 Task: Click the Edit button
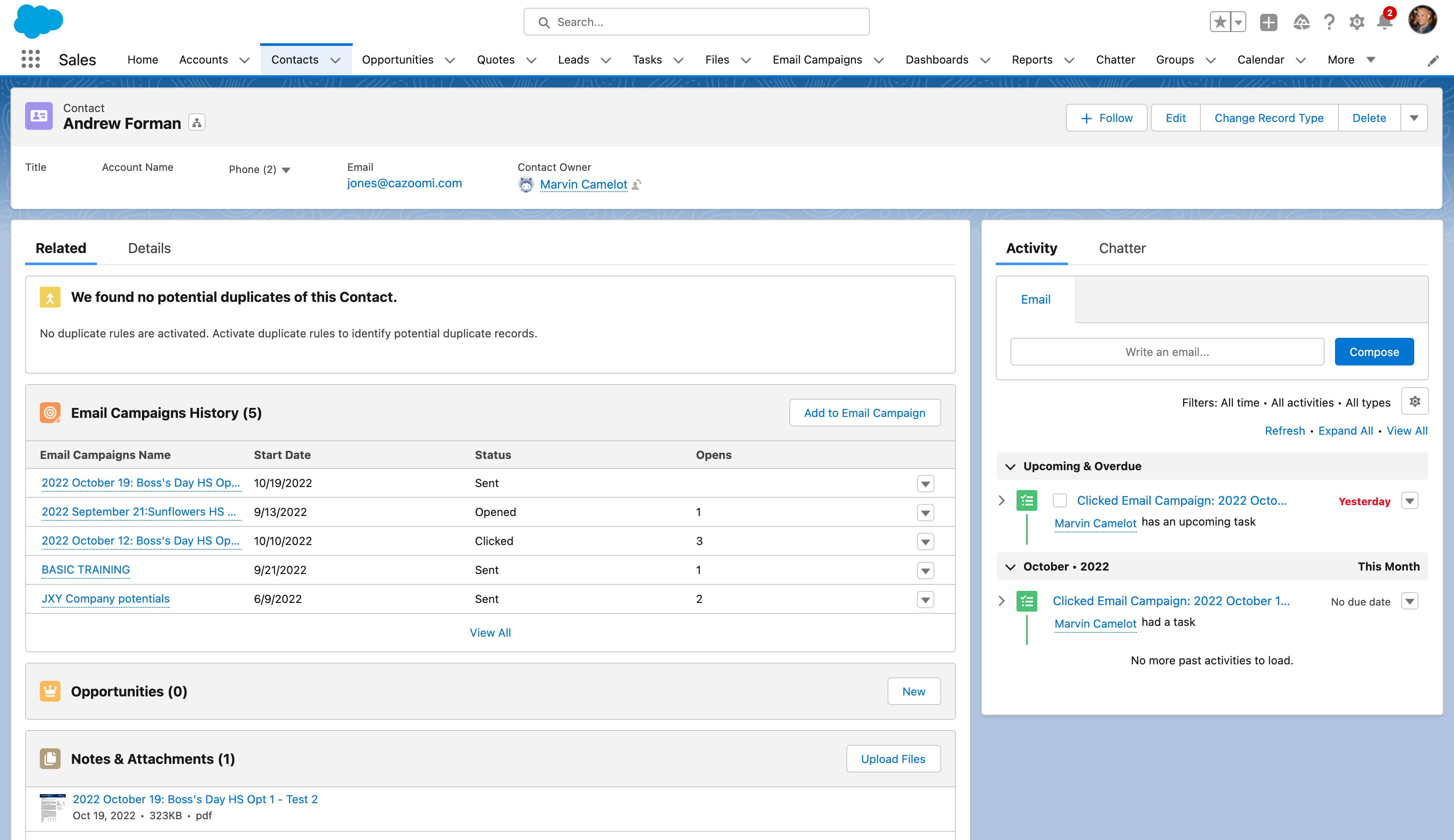1175,118
